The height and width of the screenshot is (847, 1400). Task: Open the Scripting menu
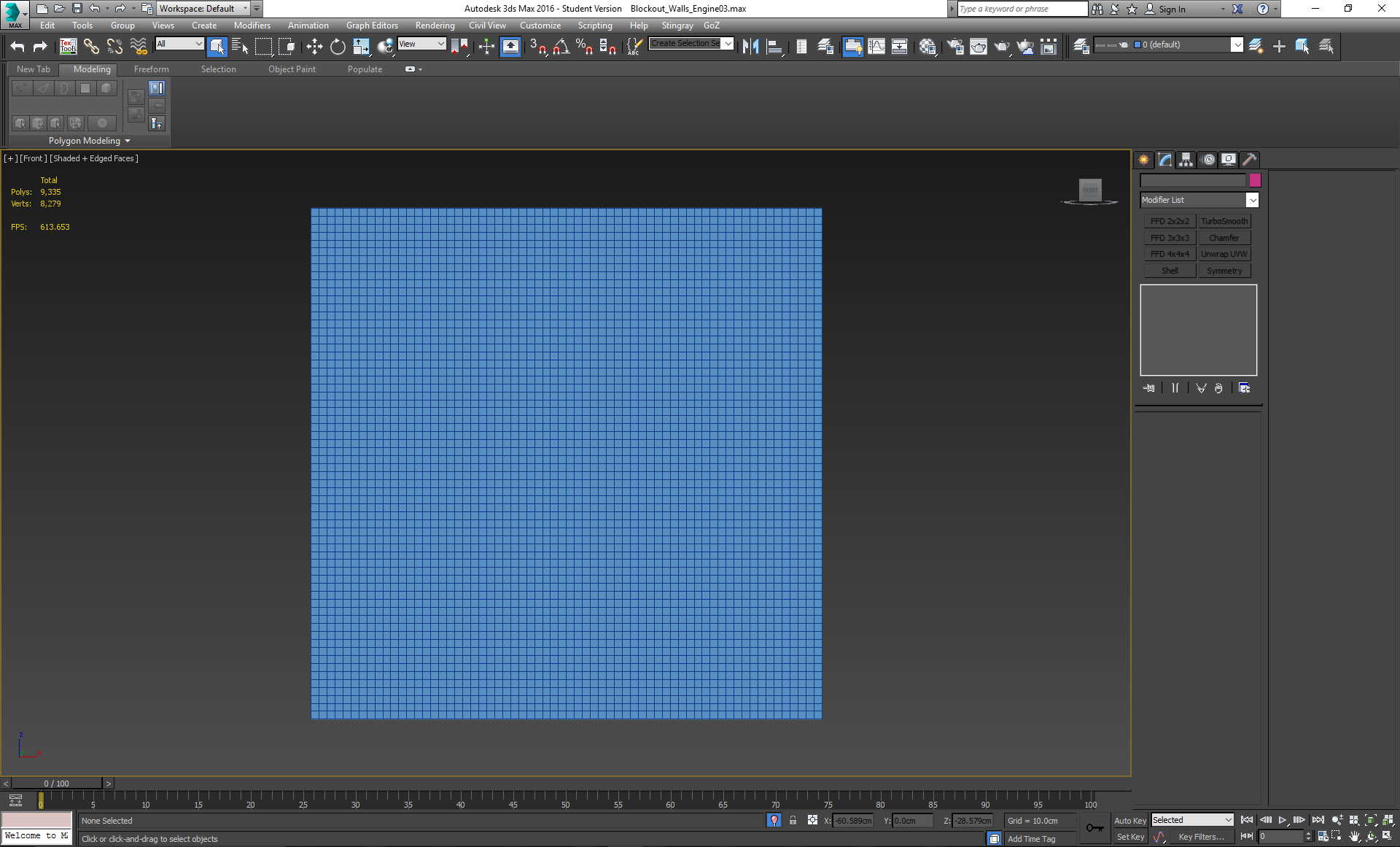(x=595, y=26)
